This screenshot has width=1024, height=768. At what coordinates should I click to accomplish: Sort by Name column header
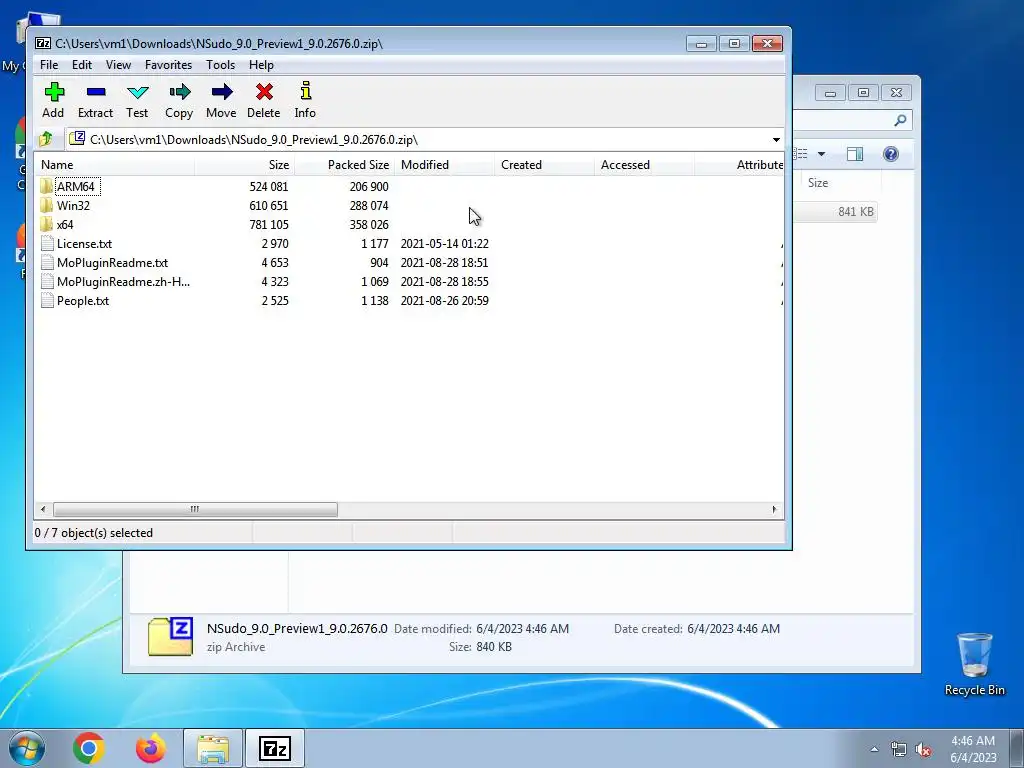coord(114,165)
